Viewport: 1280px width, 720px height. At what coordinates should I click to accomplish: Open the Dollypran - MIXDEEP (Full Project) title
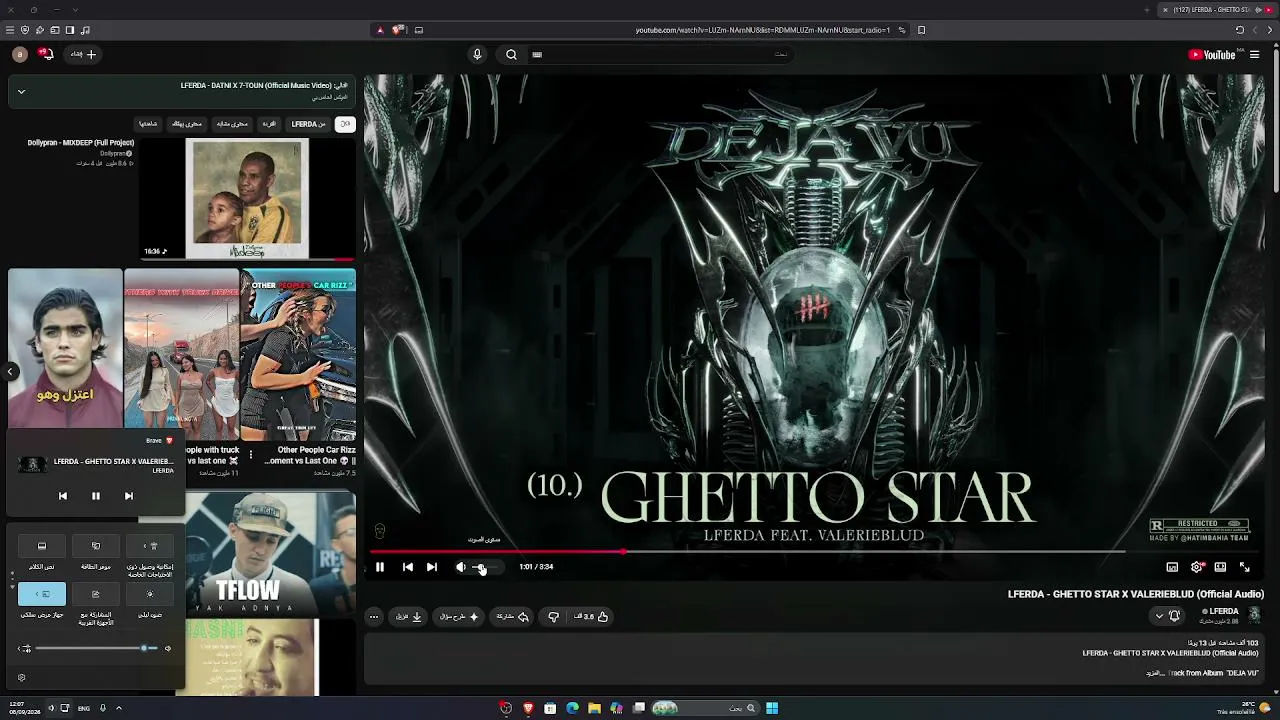click(81, 143)
